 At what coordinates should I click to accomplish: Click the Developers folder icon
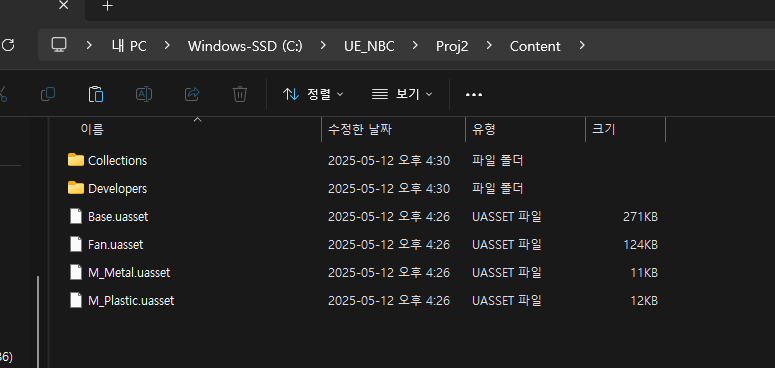(x=76, y=188)
